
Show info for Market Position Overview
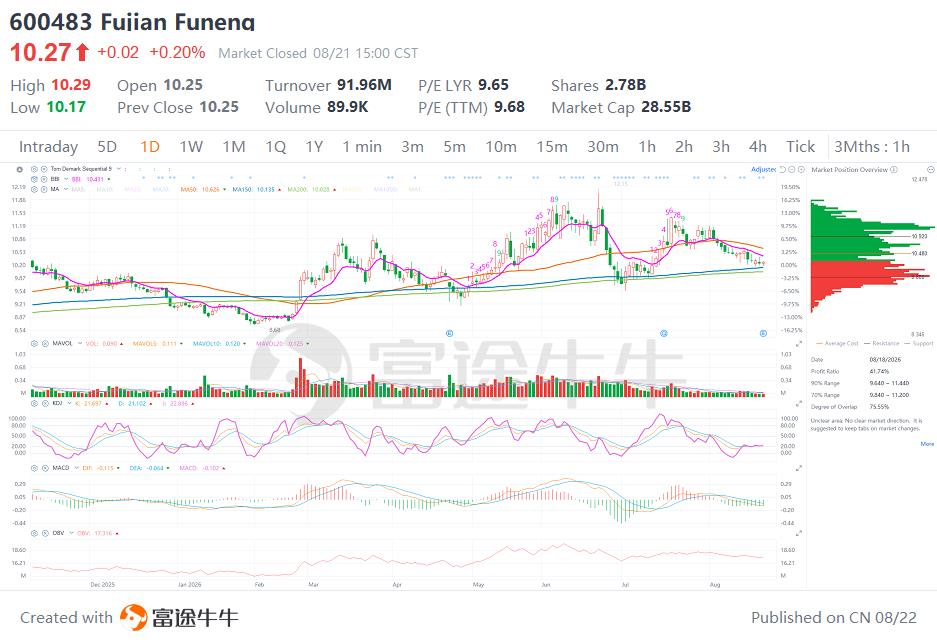pos(894,170)
